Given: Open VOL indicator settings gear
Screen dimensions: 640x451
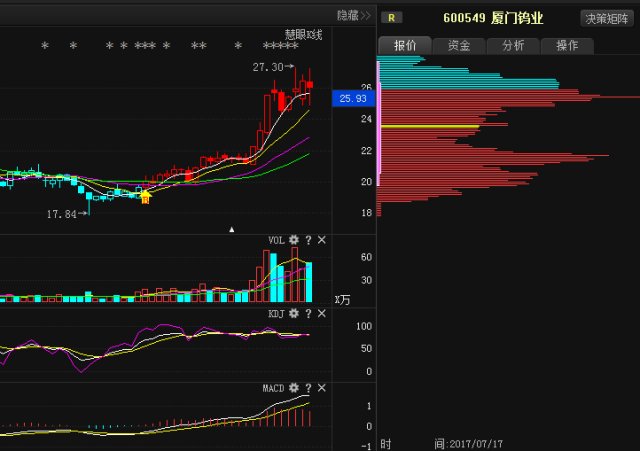Looking at the screenshot, I should [294, 240].
